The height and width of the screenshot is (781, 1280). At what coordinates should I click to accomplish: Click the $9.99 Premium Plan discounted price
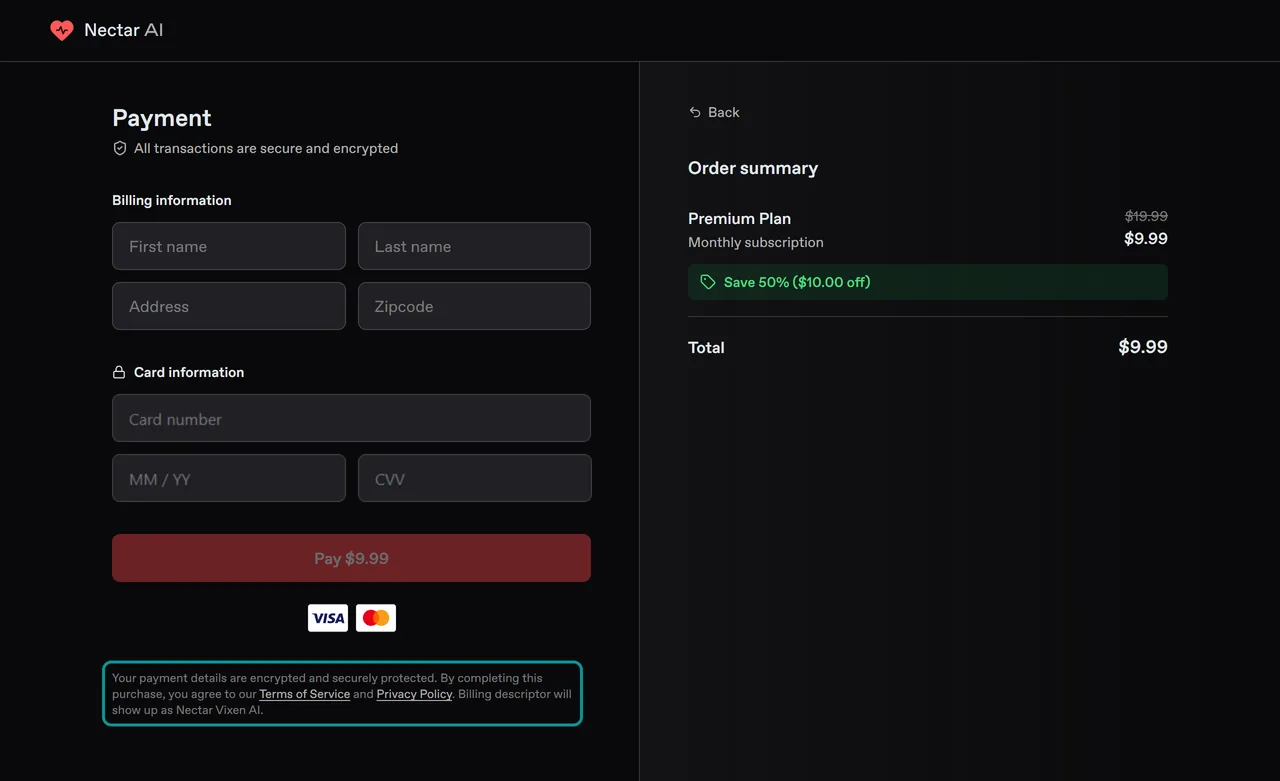click(x=1146, y=238)
